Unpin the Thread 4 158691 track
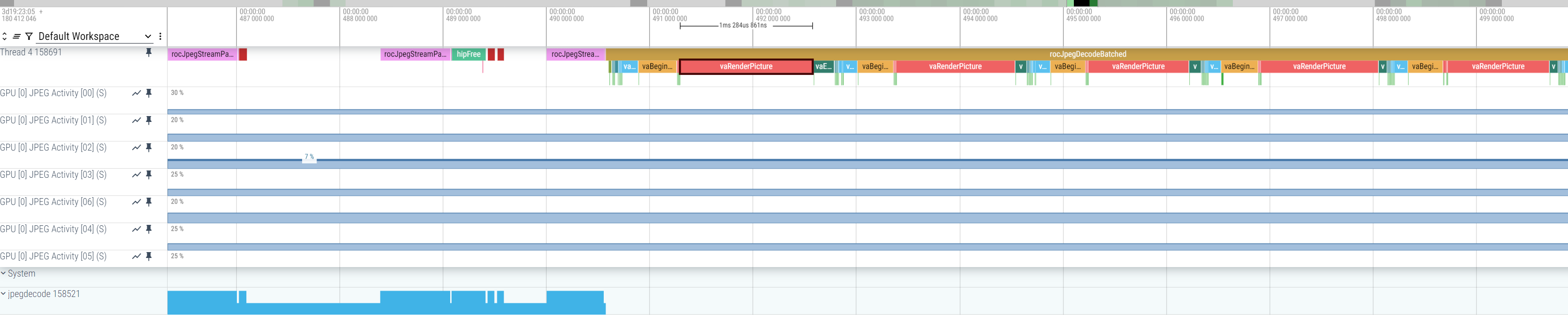1568x321 pixels. click(149, 53)
